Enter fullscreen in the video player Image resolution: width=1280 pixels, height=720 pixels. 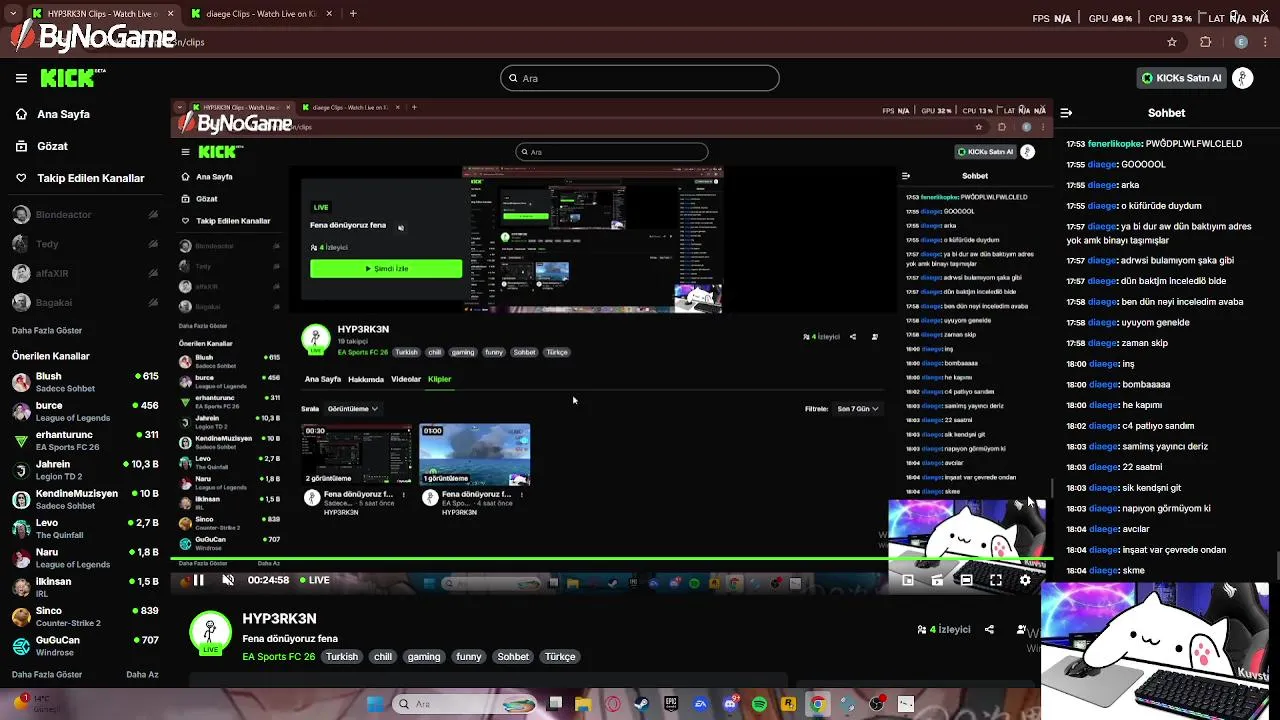point(996,580)
